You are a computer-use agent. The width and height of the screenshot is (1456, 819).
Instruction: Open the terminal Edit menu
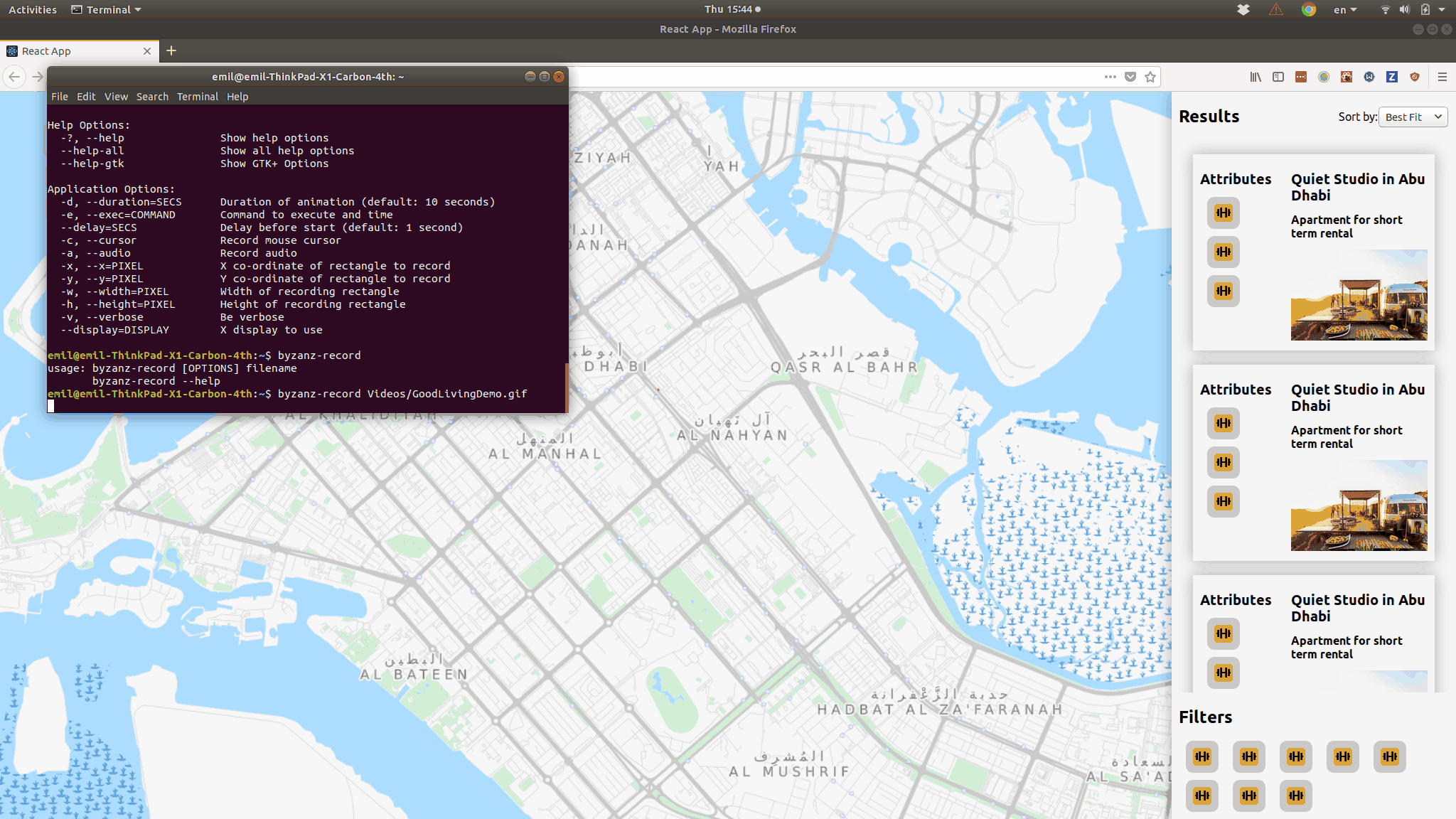[86, 97]
